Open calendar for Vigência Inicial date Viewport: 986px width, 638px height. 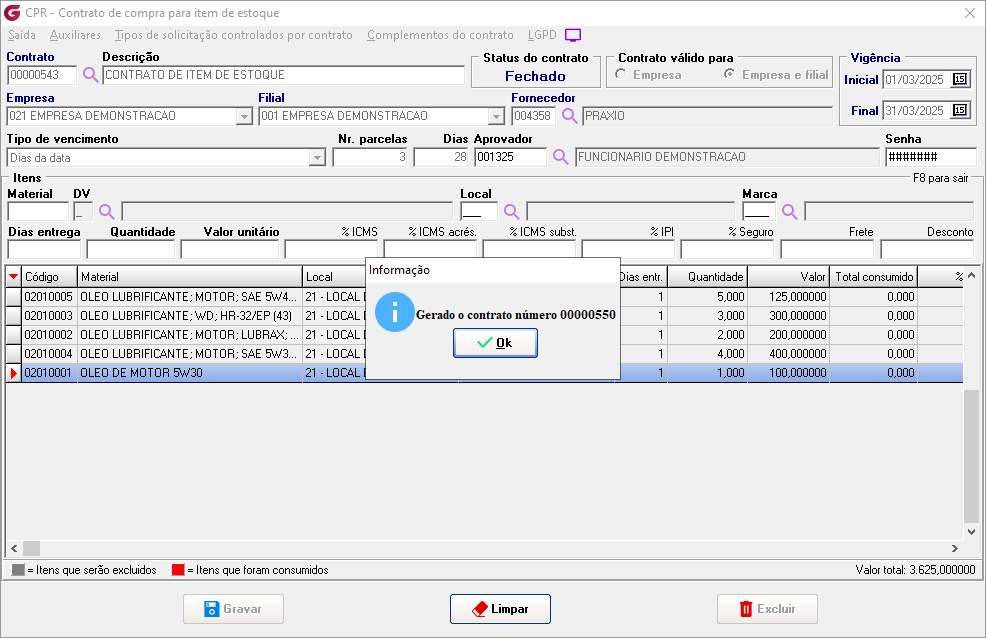coord(960,79)
